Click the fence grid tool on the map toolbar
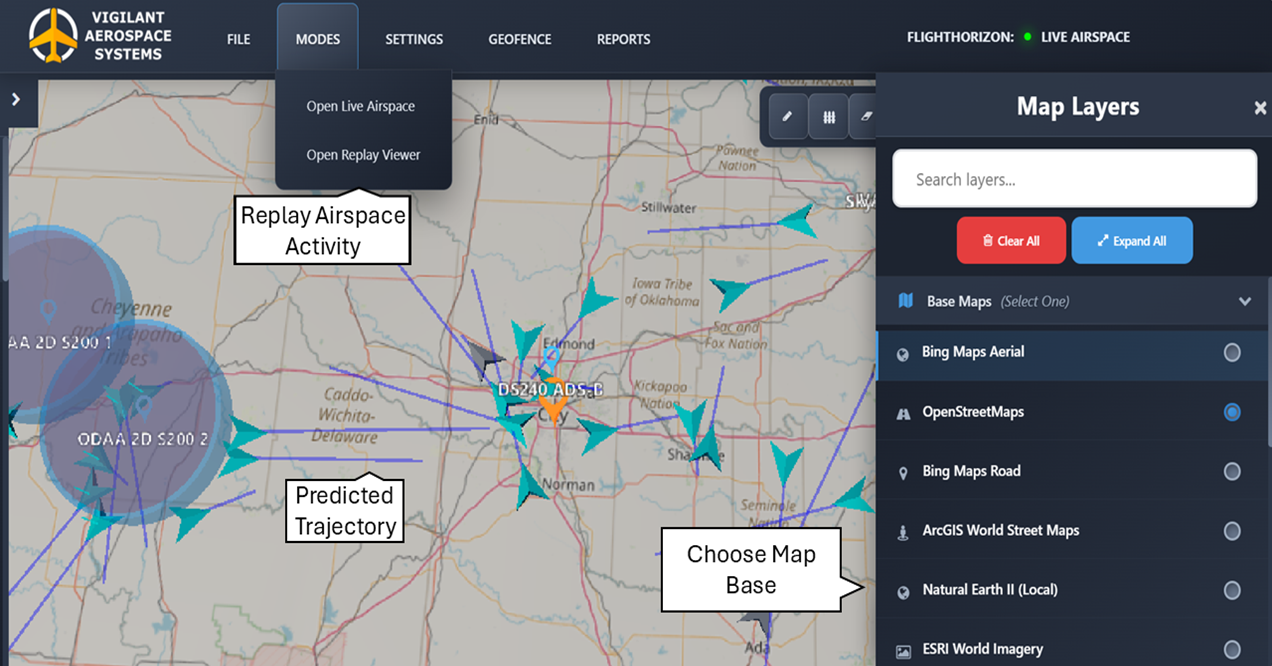Screen dimensions: 1272x666 click(828, 116)
